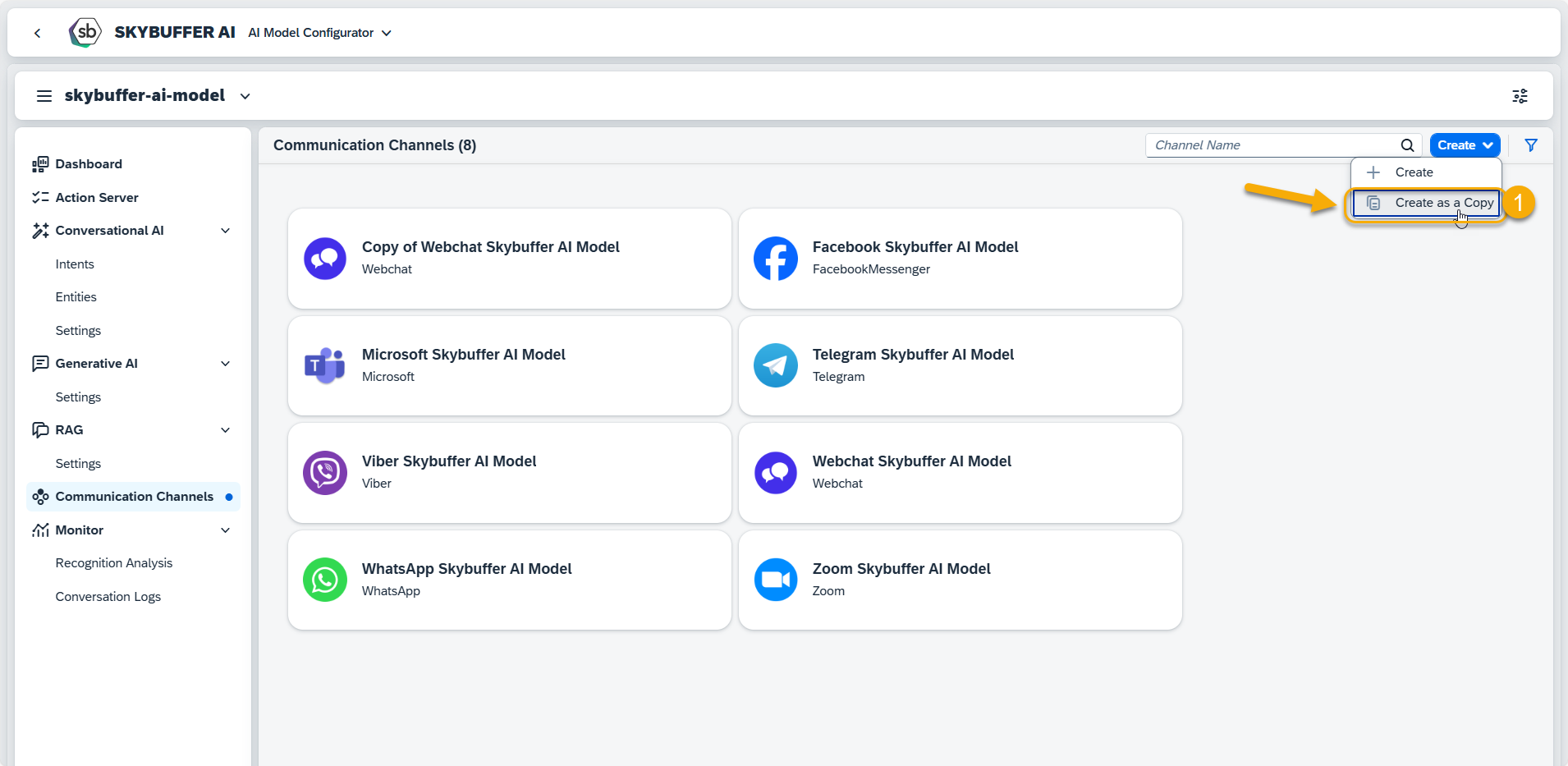Open Settings under Conversational AI

tap(78, 331)
